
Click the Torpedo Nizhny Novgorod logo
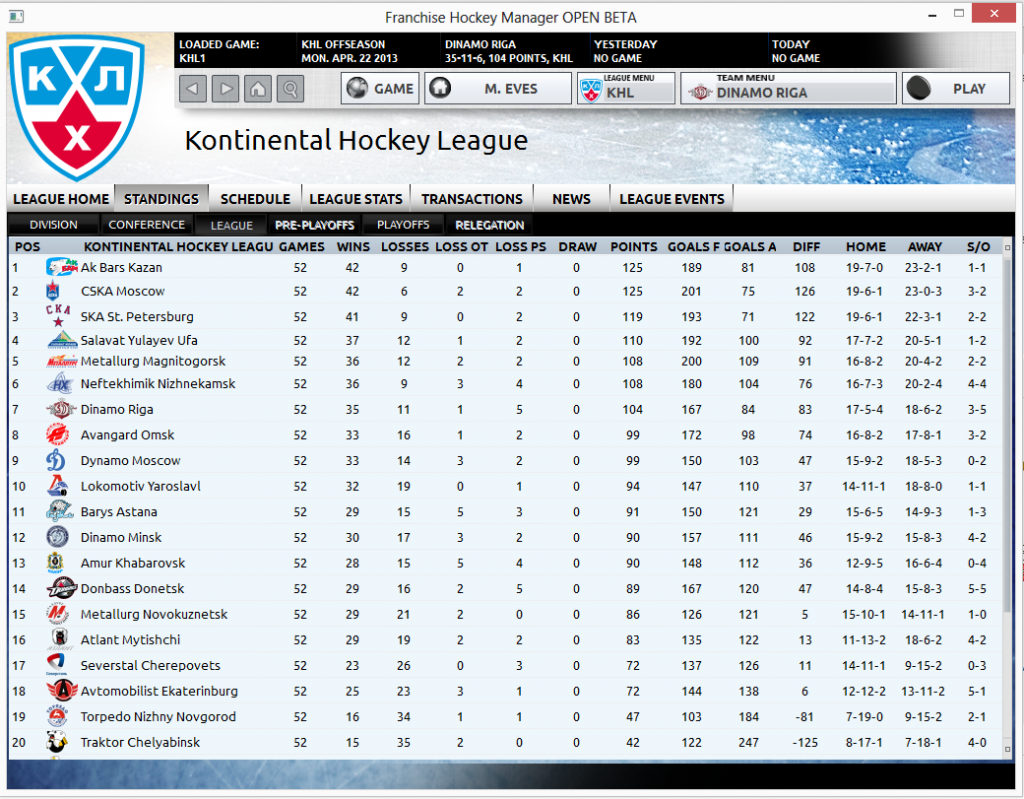pos(57,715)
